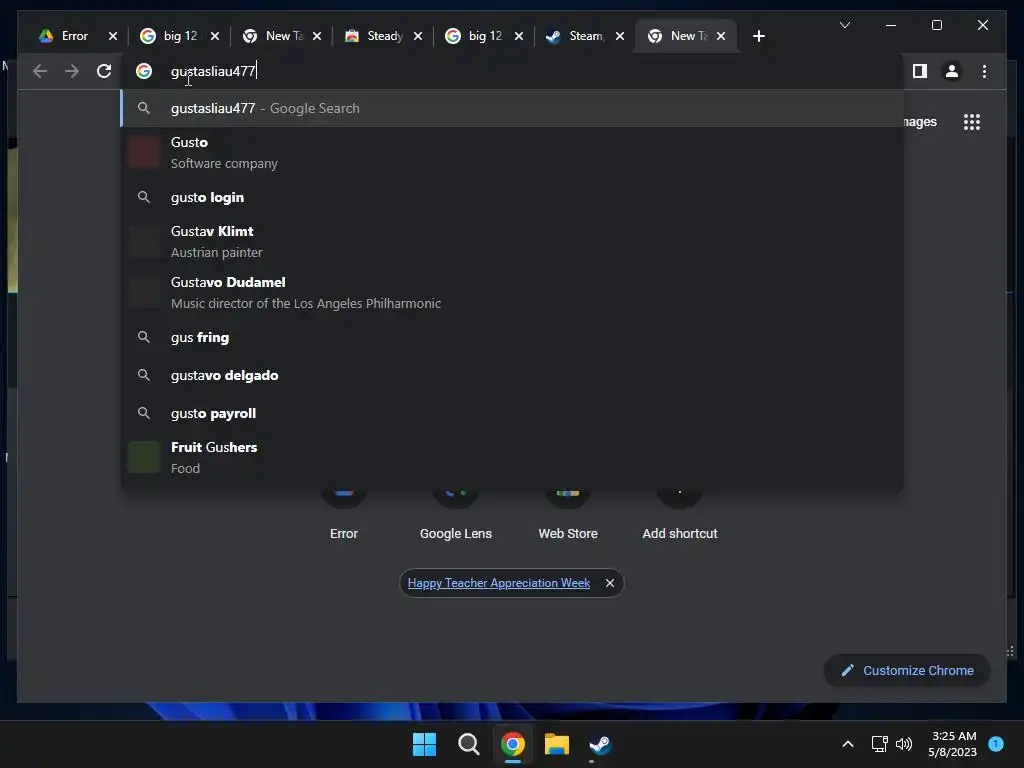Viewport: 1024px width, 768px height.
Task: Open the Windows Start menu
Action: click(x=424, y=744)
